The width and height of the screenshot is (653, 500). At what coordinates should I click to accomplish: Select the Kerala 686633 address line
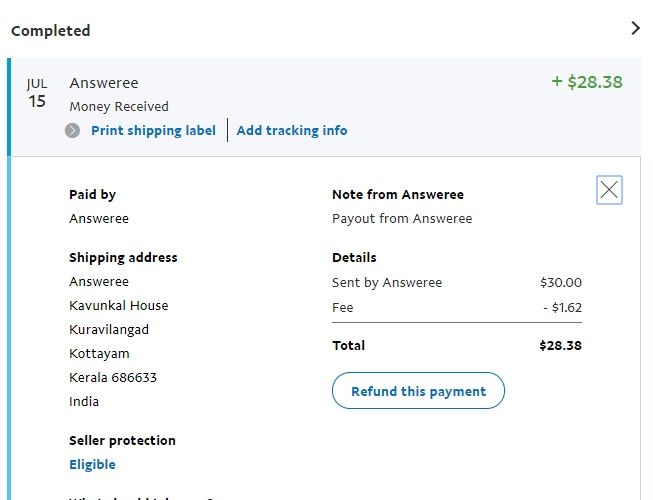tap(113, 378)
